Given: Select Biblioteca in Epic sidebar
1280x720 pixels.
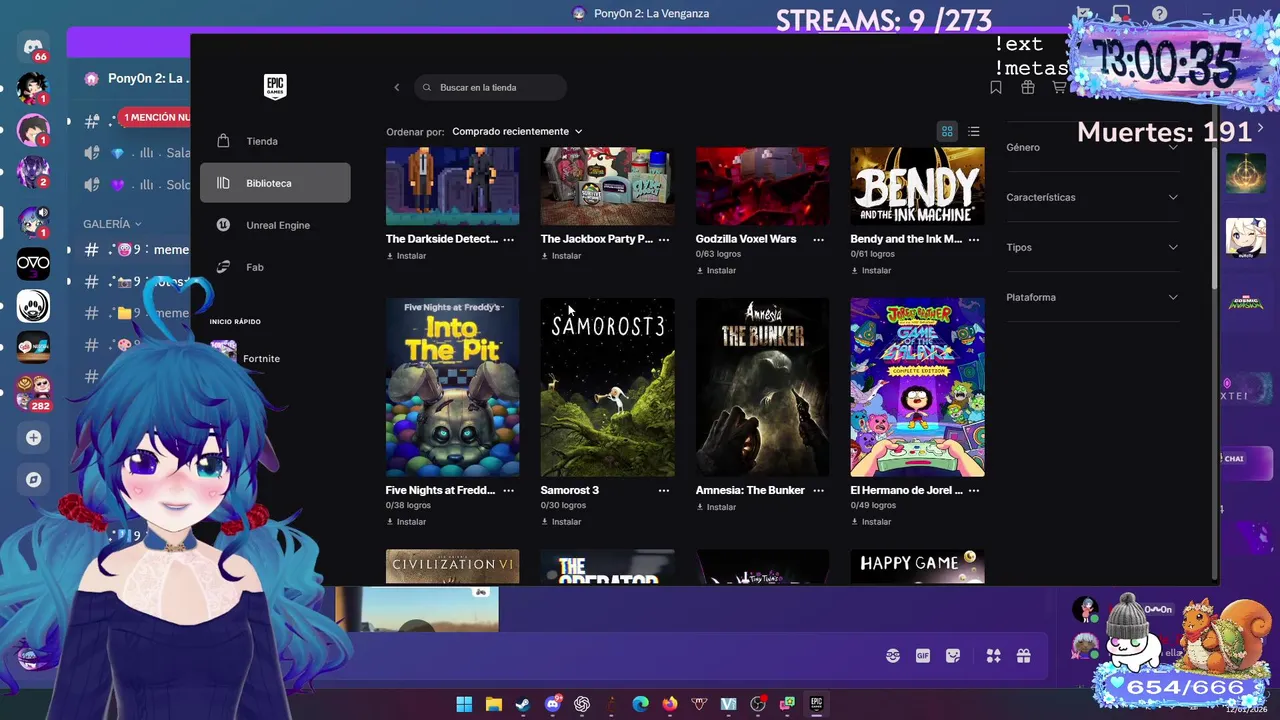Looking at the screenshot, I should [x=275, y=183].
